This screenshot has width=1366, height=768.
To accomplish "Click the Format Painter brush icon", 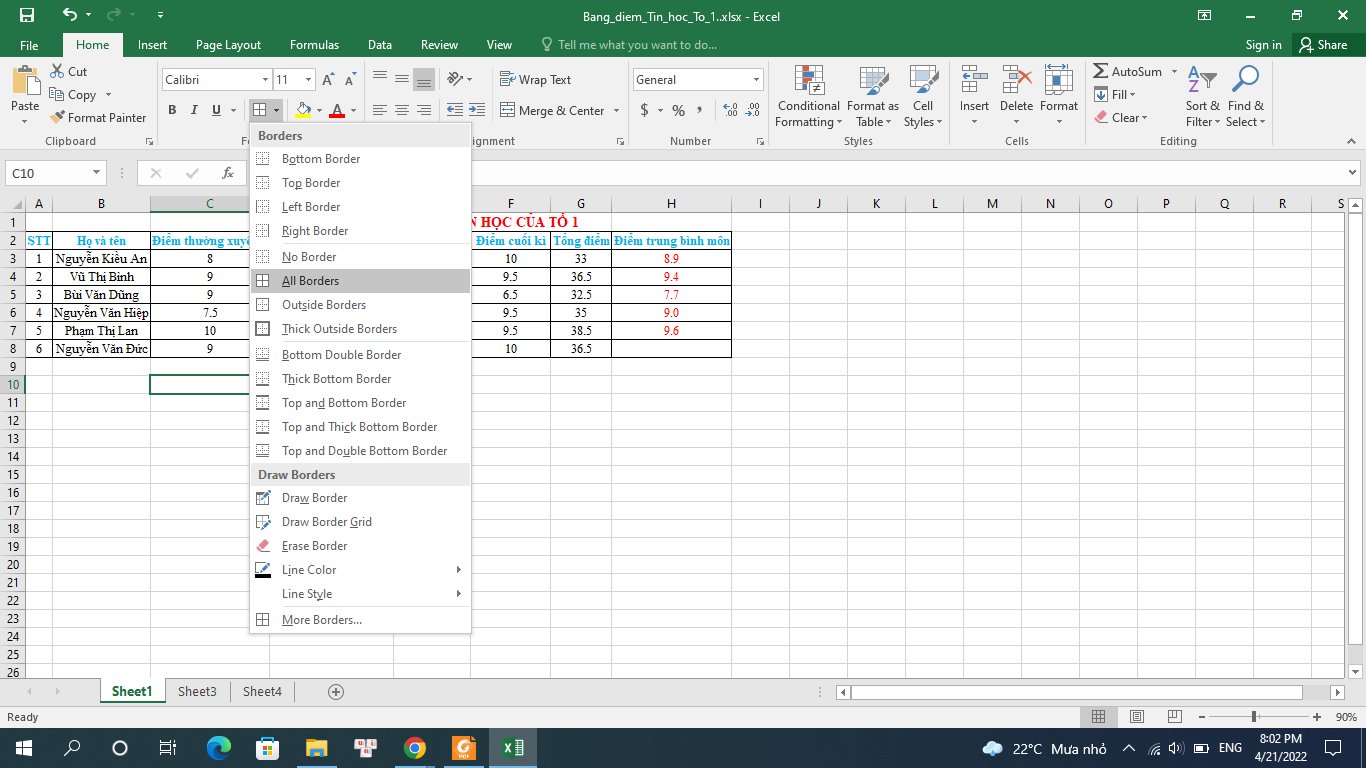I will click(x=58, y=118).
